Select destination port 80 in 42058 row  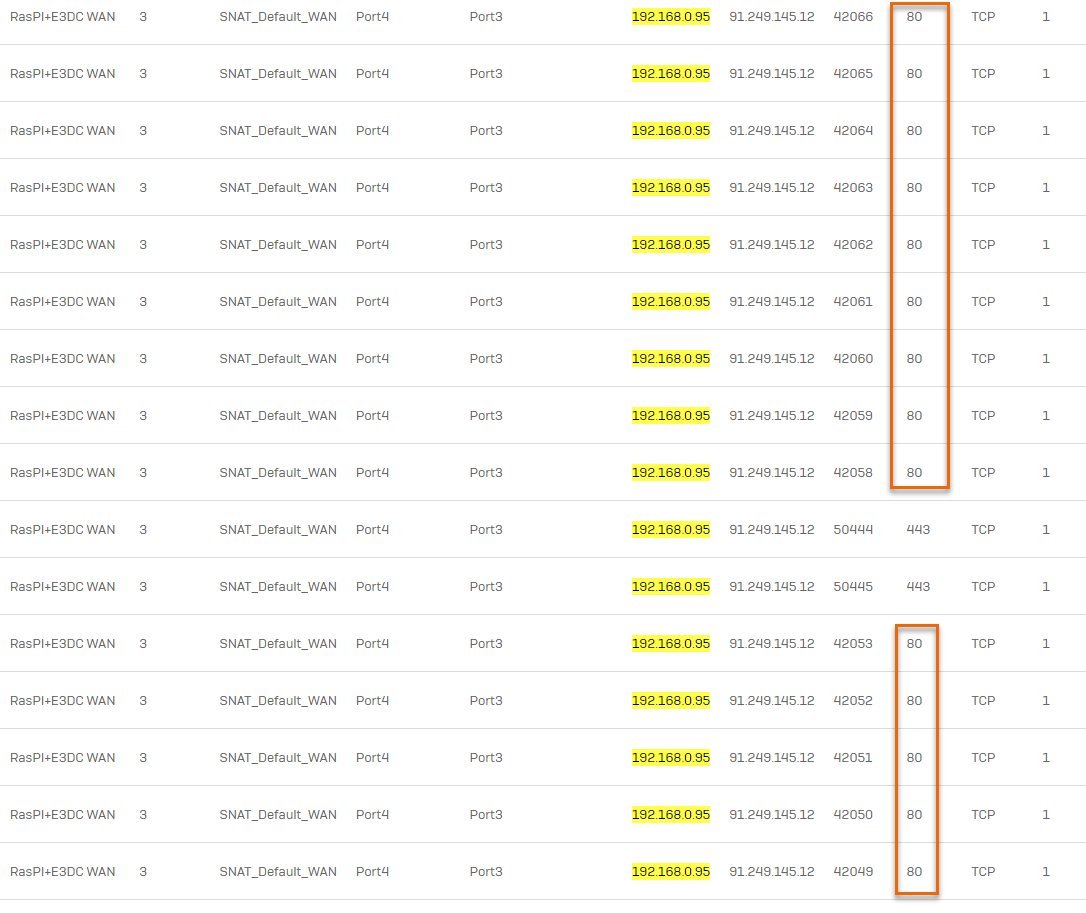pyautogui.click(x=914, y=472)
